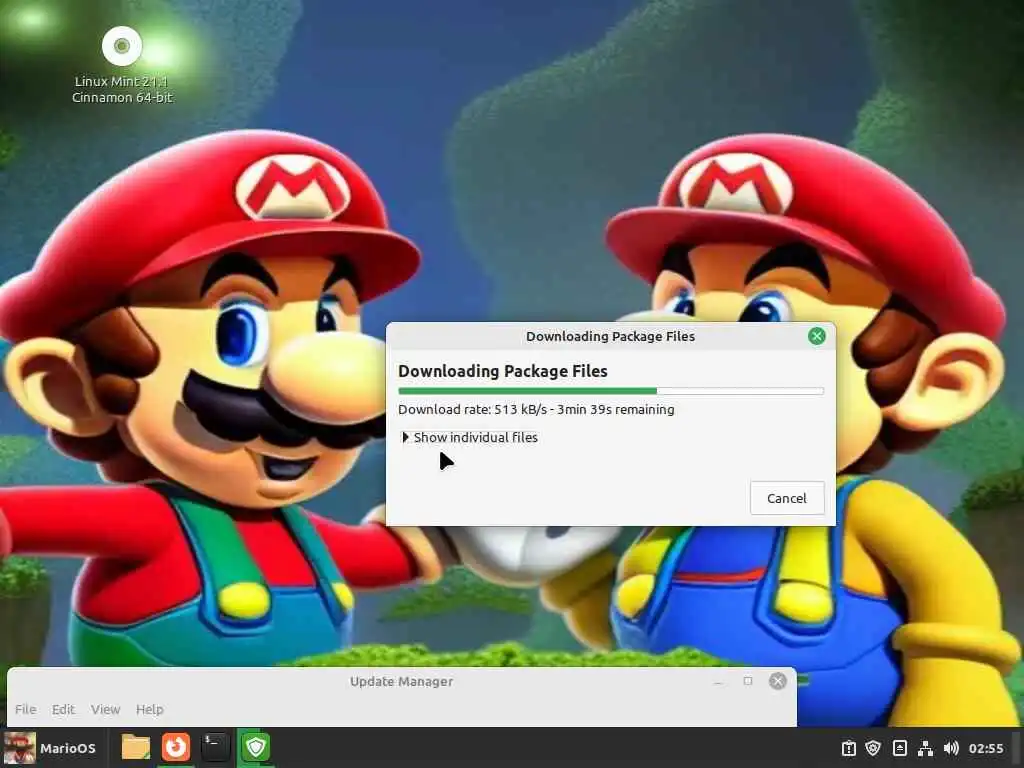The height and width of the screenshot is (768, 1024).
Task: Click the shield update tray icon
Action: click(873, 748)
